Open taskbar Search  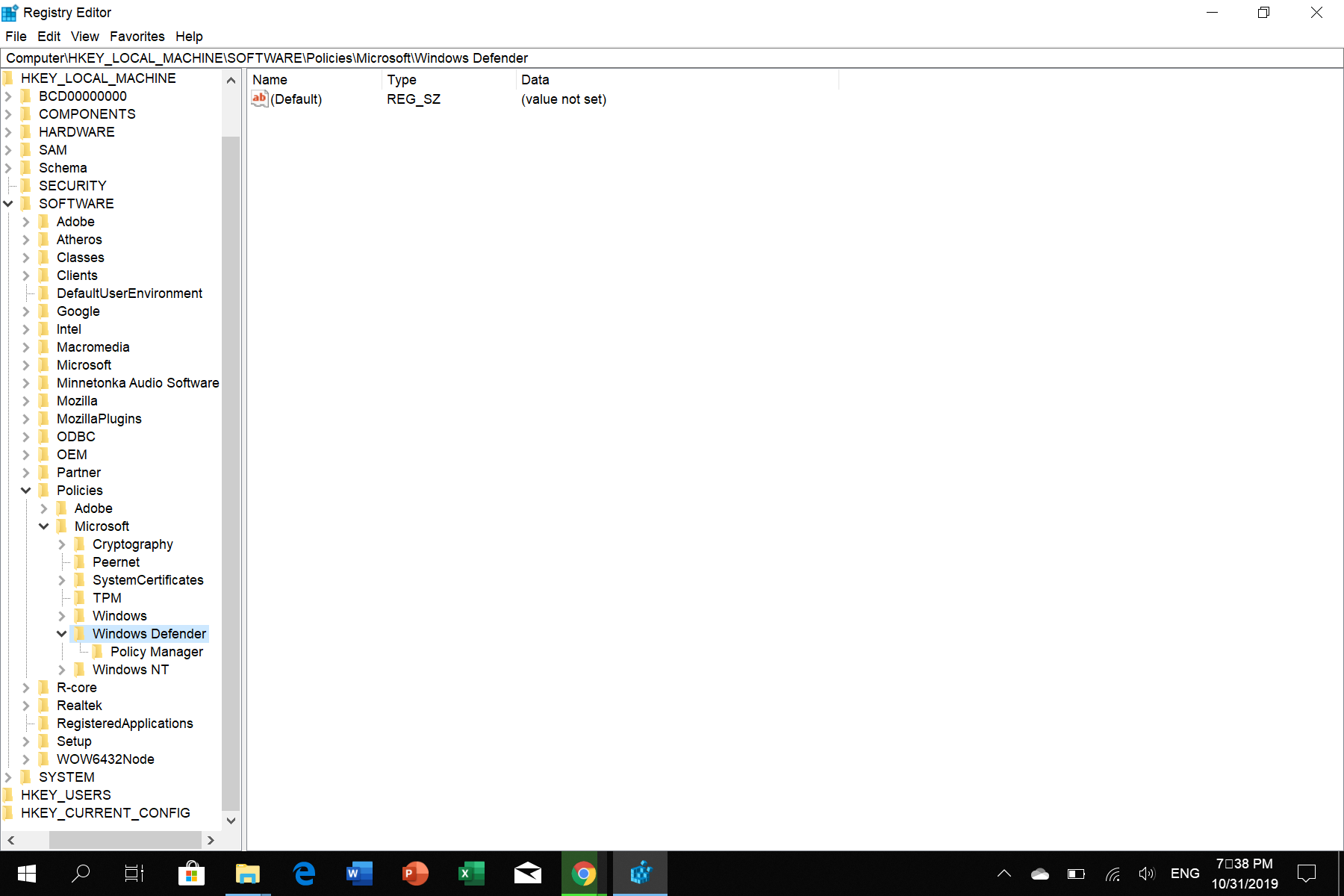pyautogui.click(x=81, y=874)
